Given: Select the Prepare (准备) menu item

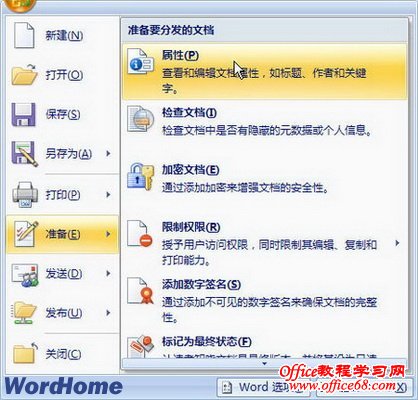Looking at the screenshot, I should [62, 234].
